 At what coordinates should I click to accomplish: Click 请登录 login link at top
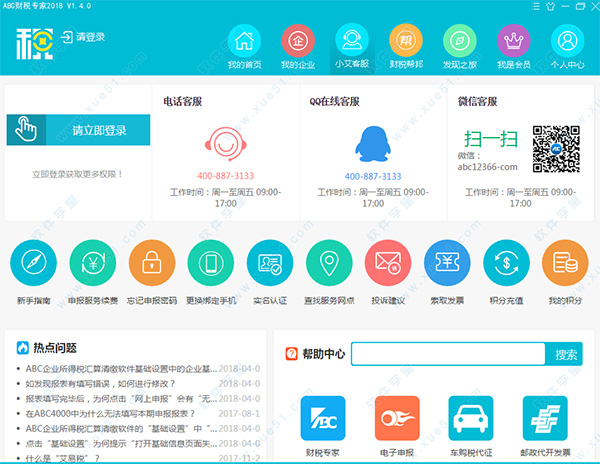tap(83, 37)
